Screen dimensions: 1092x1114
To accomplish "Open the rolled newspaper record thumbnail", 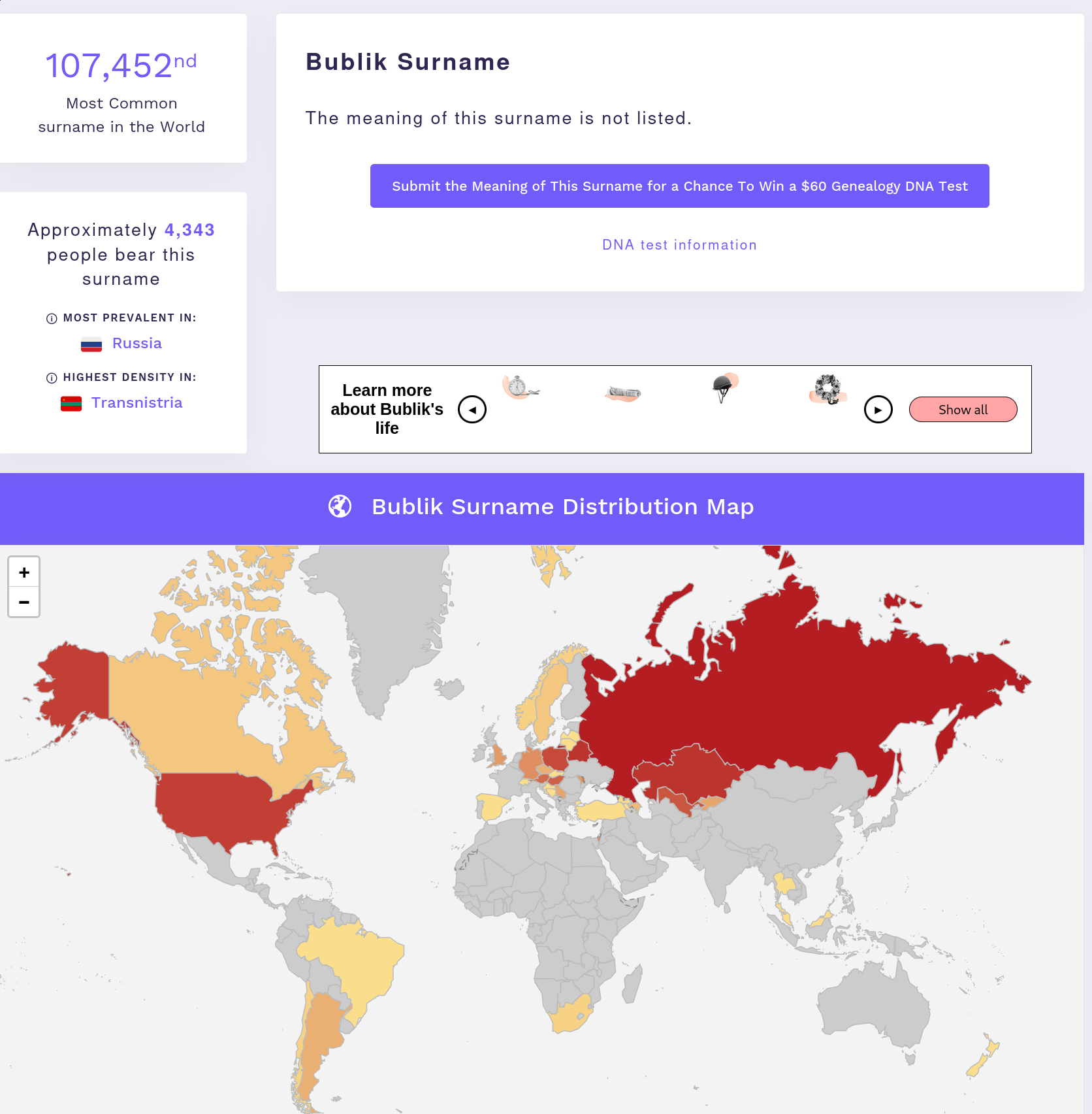I will click(x=623, y=393).
